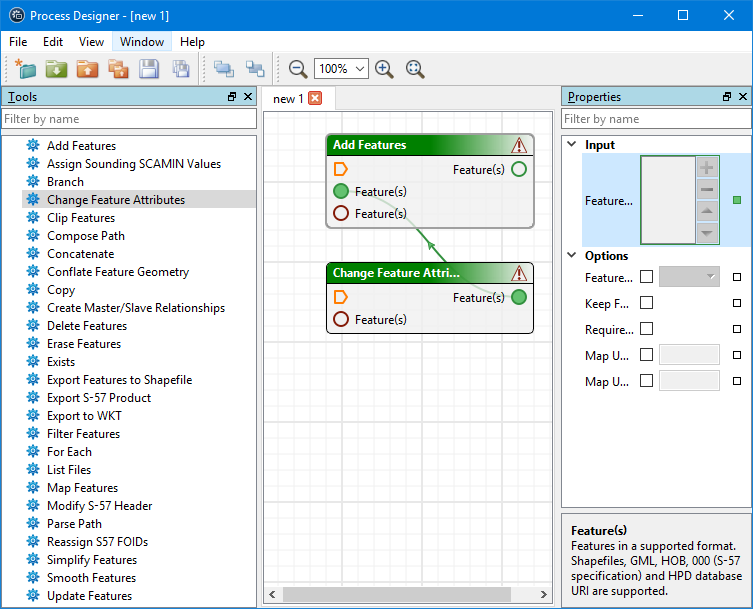Open the Edit menu
Screen dimensions: 753x609
coord(53,42)
